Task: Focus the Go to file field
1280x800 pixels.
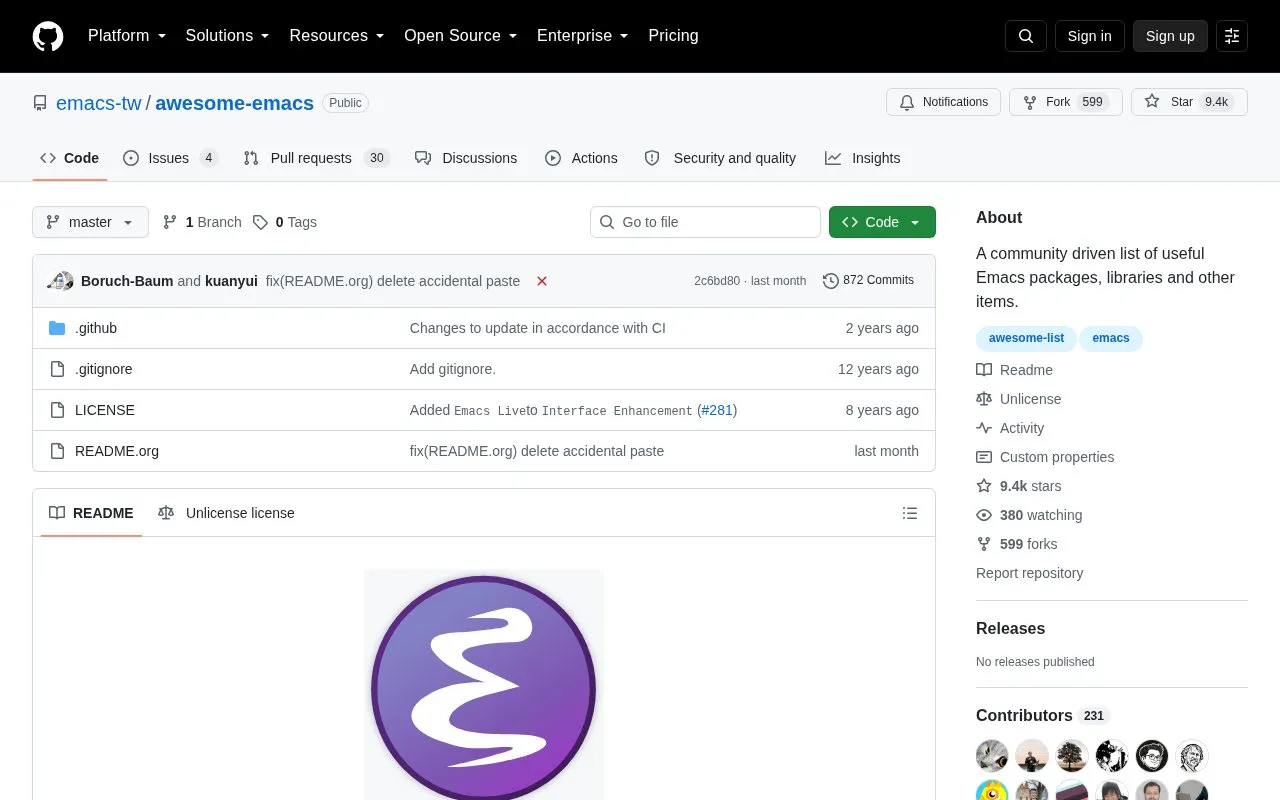Action: coord(705,222)
